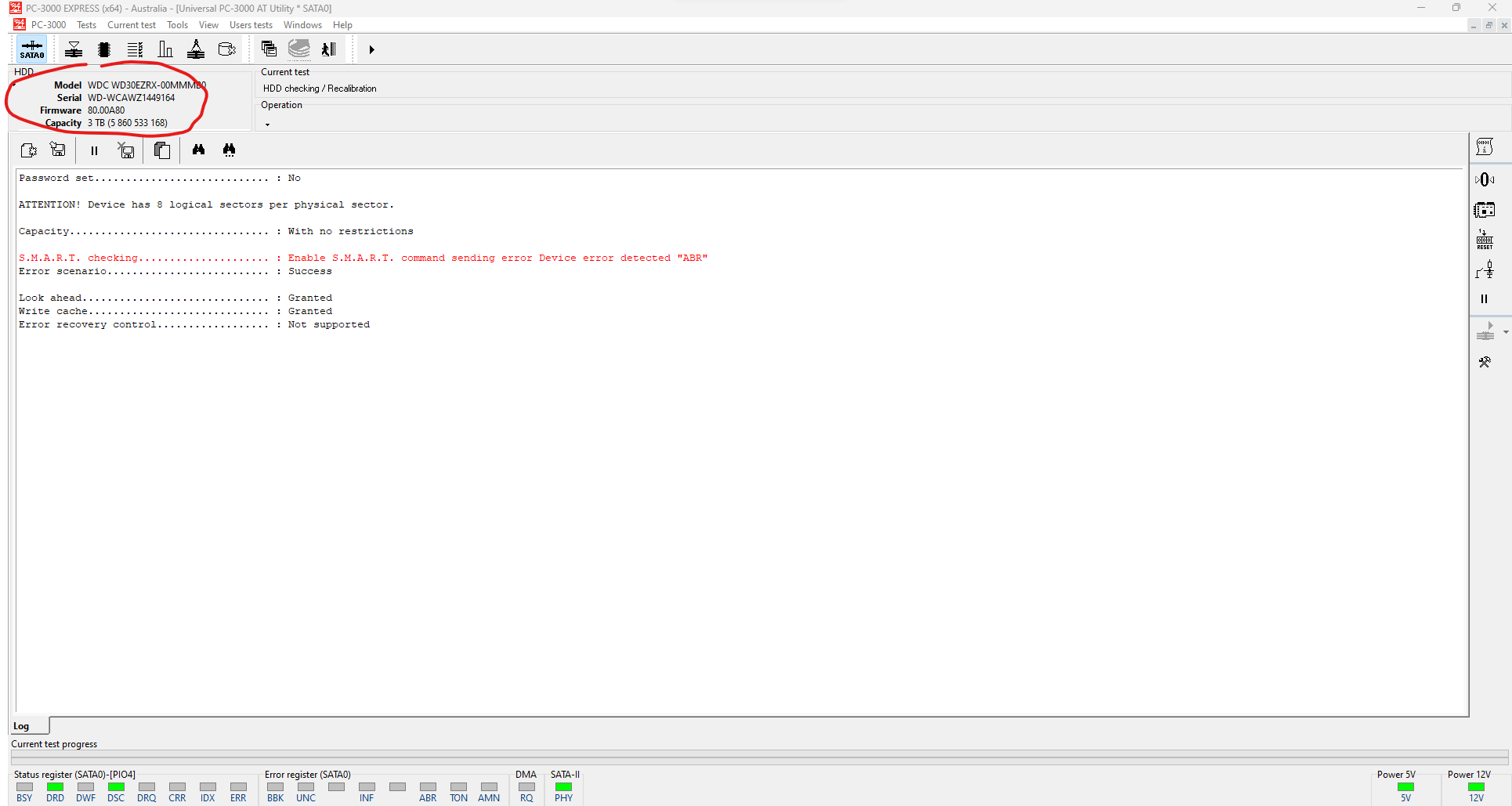Expand the Operation dropdown arrow
The height and width of the screenshot is (806, 1512).
(267, 125)
